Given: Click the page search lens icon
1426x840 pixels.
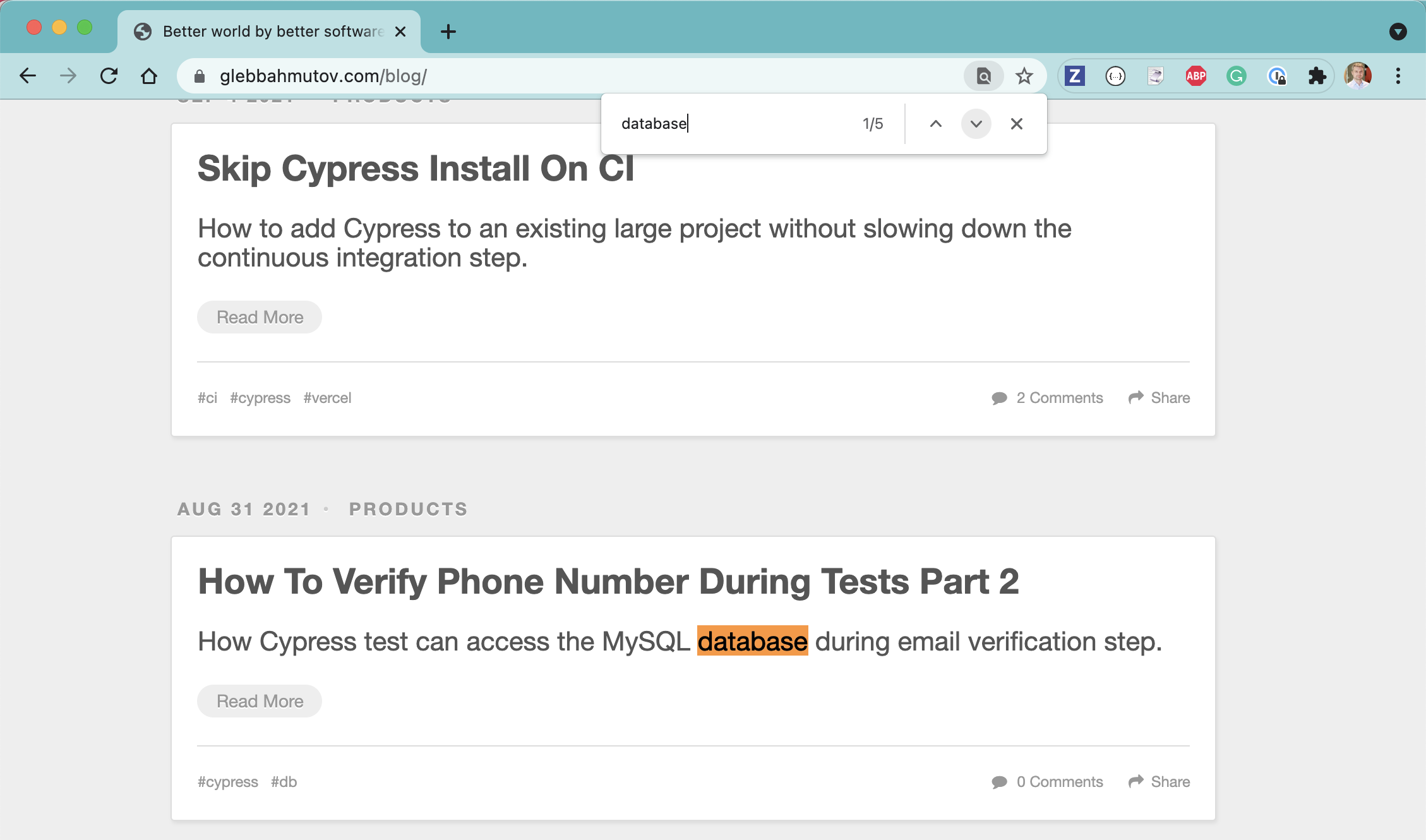Looking at the screenshot, I should pyautogui.click(x=983, y=76).
